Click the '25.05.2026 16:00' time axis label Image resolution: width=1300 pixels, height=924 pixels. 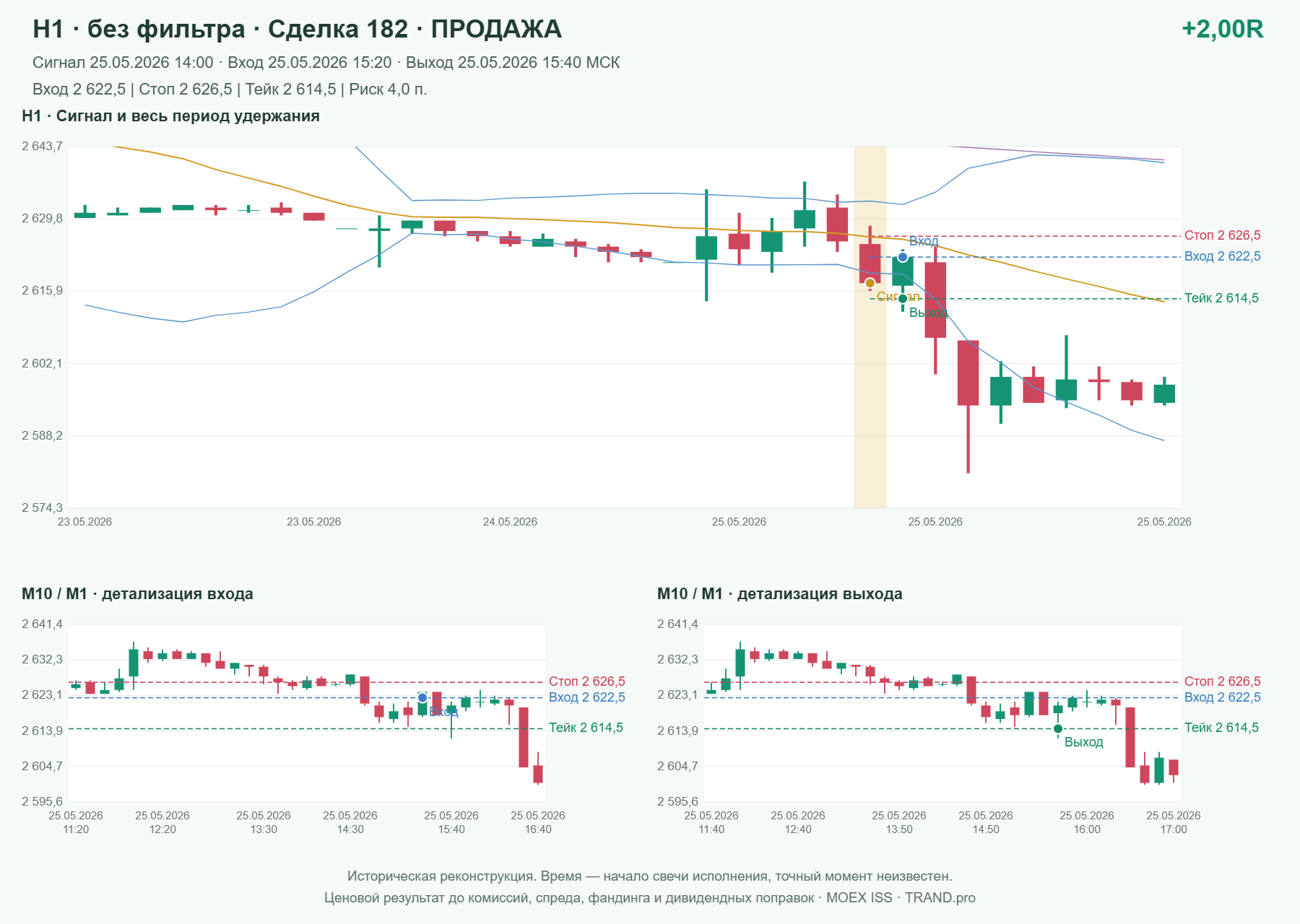point(1087,822)
